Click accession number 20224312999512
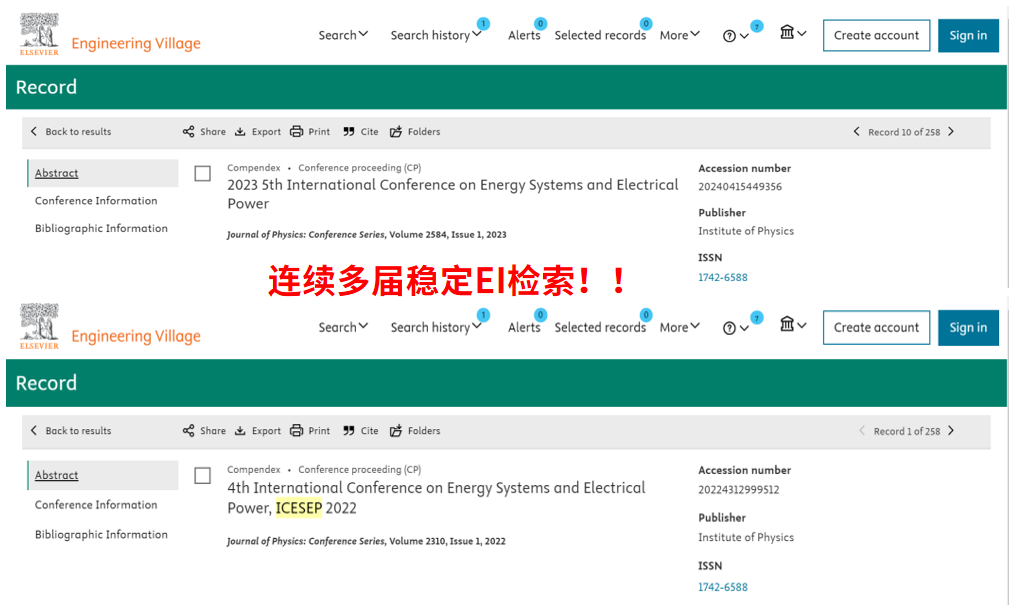This screenshot has height=614, width=1009. (x=739, y=490)
